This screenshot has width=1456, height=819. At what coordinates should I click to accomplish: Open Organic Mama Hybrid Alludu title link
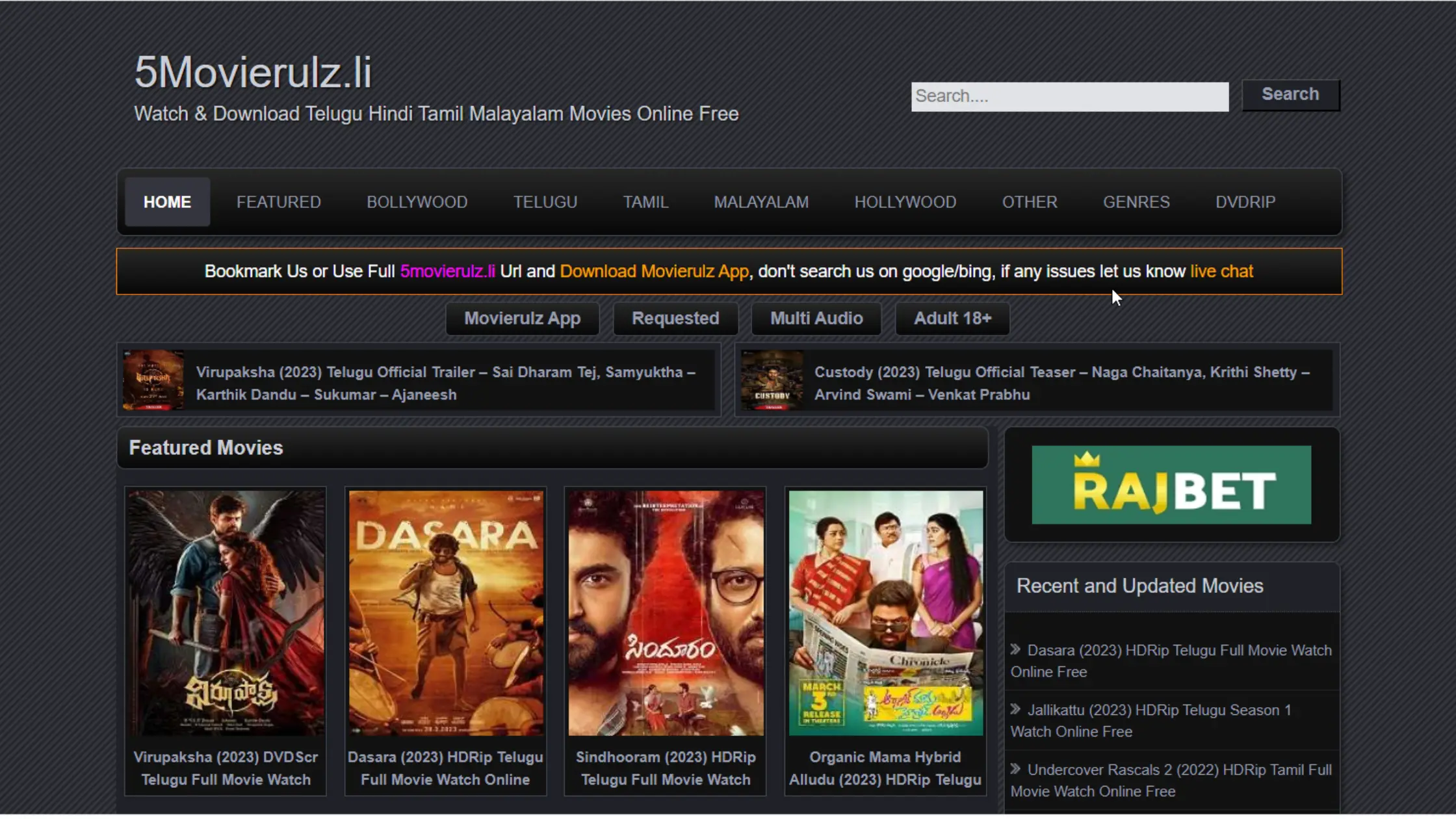click(885, 768)
